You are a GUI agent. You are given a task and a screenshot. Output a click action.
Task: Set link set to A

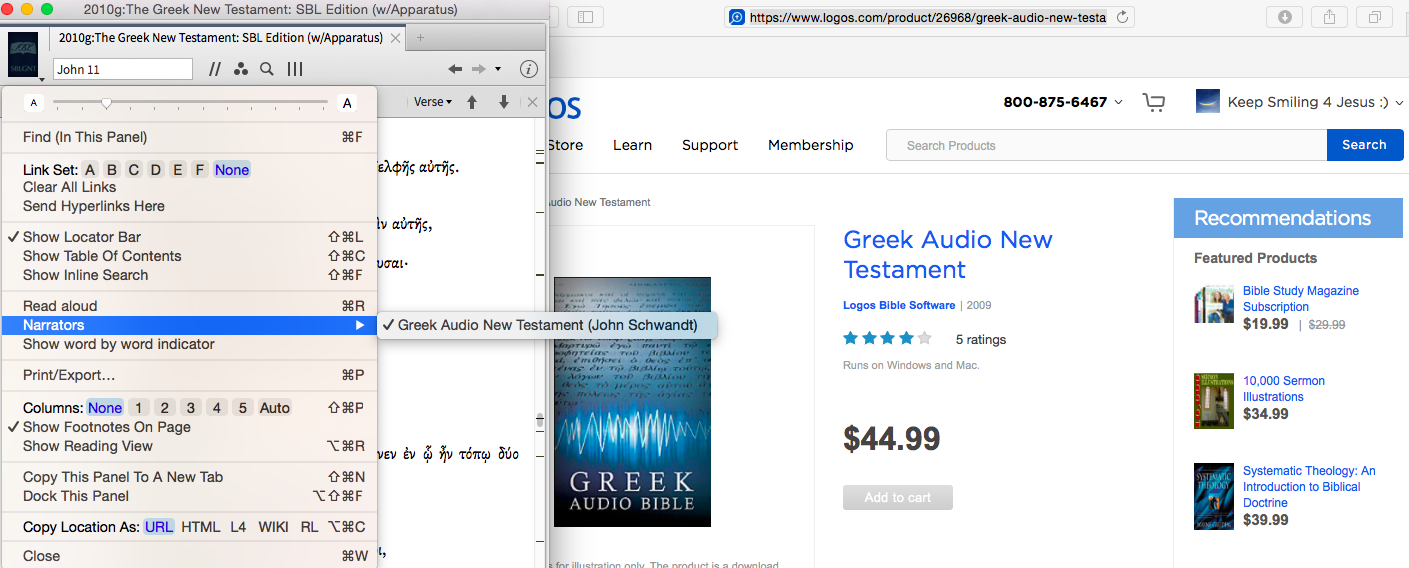click(x=90, y=170)
